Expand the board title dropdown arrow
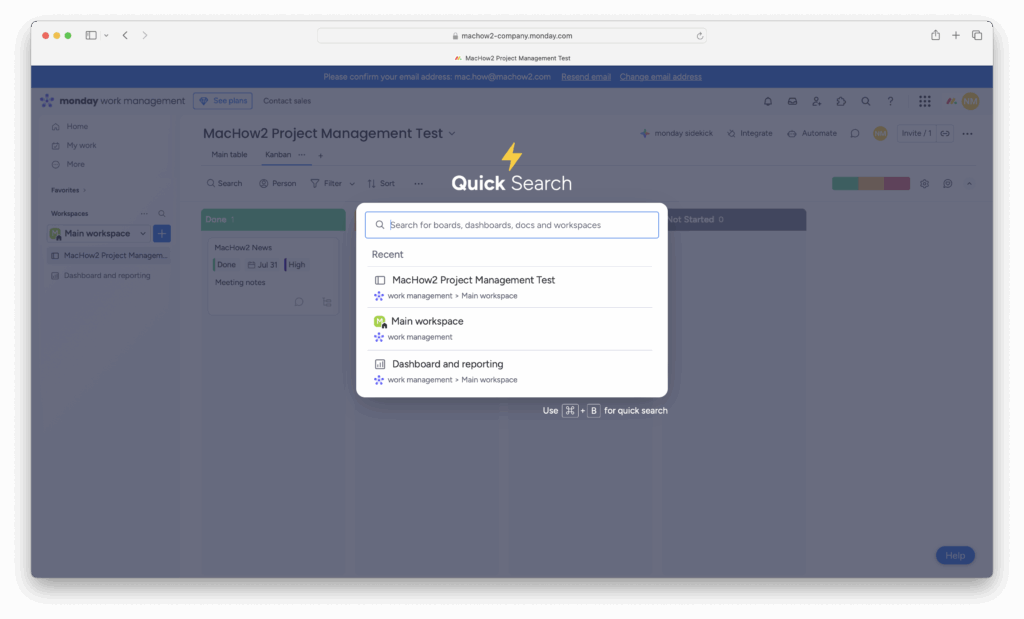The width and height of the screenshot is (1024, 619). (452, 133)
